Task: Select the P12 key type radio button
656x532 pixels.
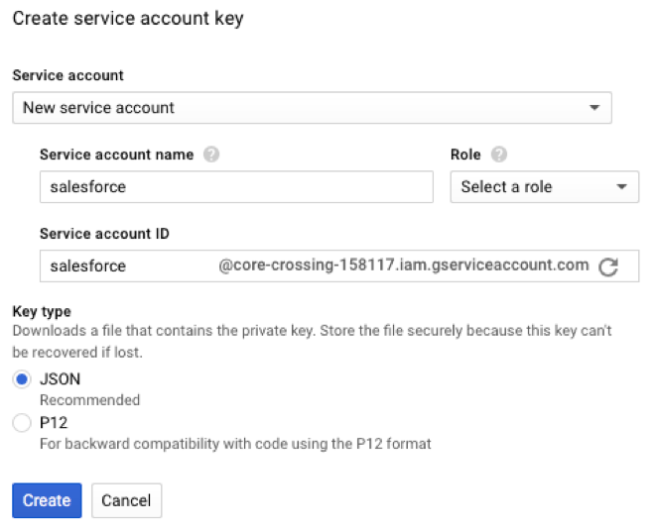Action: coord(22,423)
